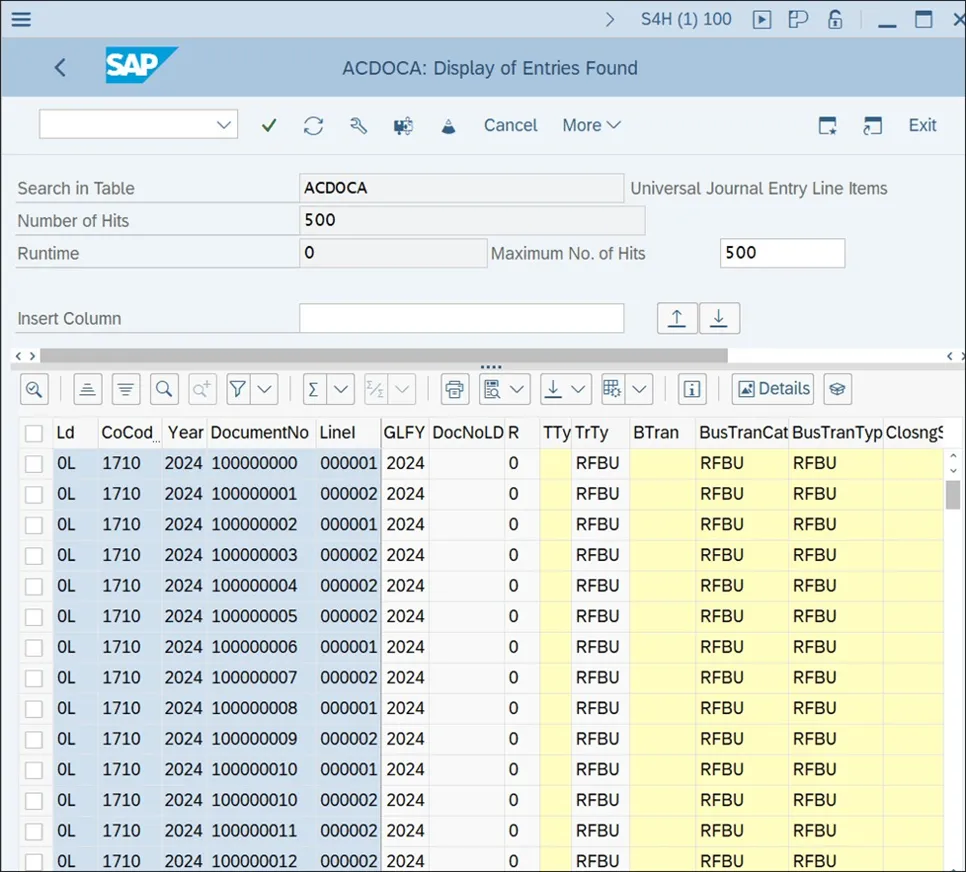Screen dimensions: 966x872
Task: Click the Maximum No. of Hits field
Action: coord(782,253)
